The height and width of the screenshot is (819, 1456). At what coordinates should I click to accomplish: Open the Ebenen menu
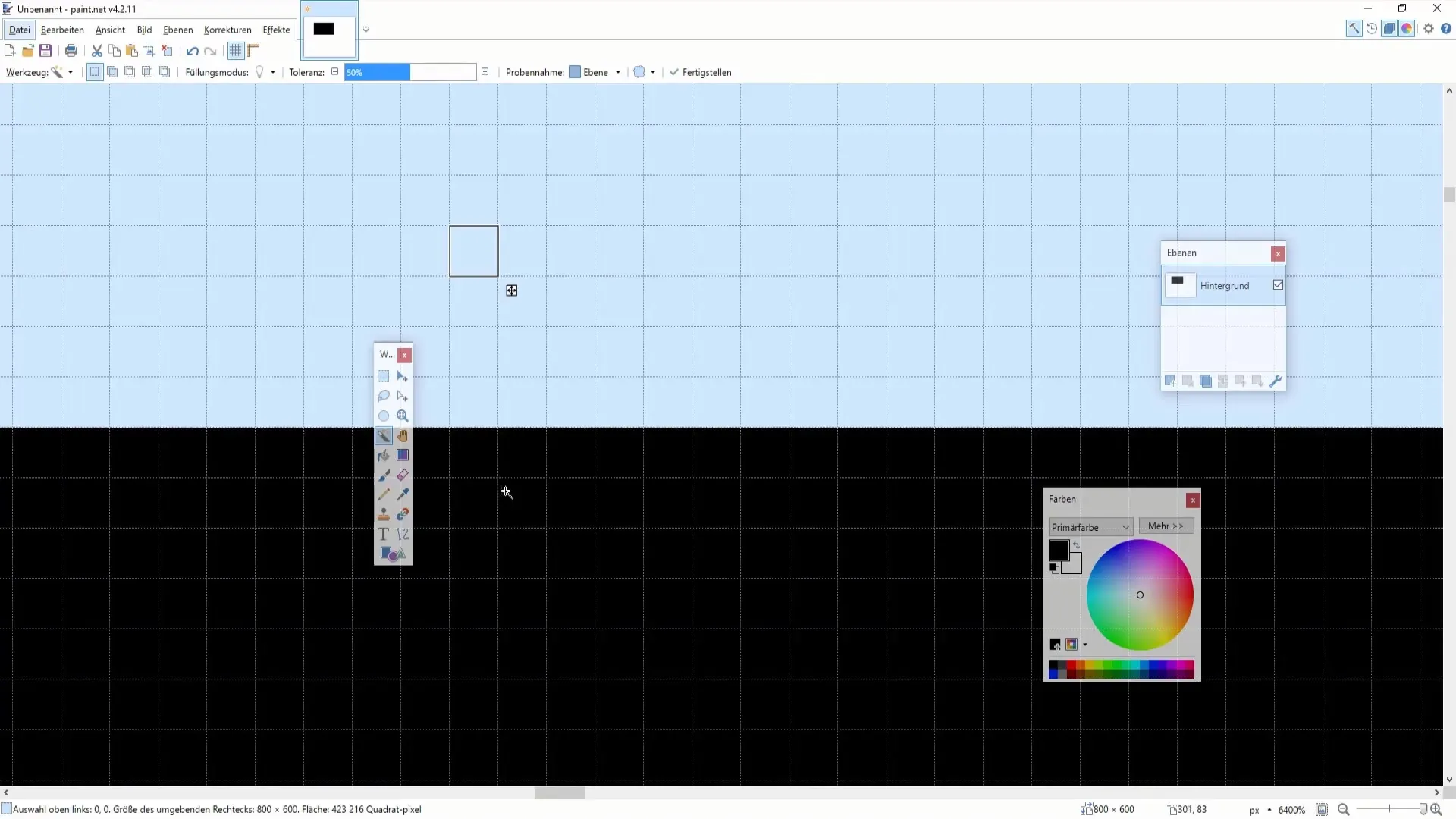tap(178, 30)
